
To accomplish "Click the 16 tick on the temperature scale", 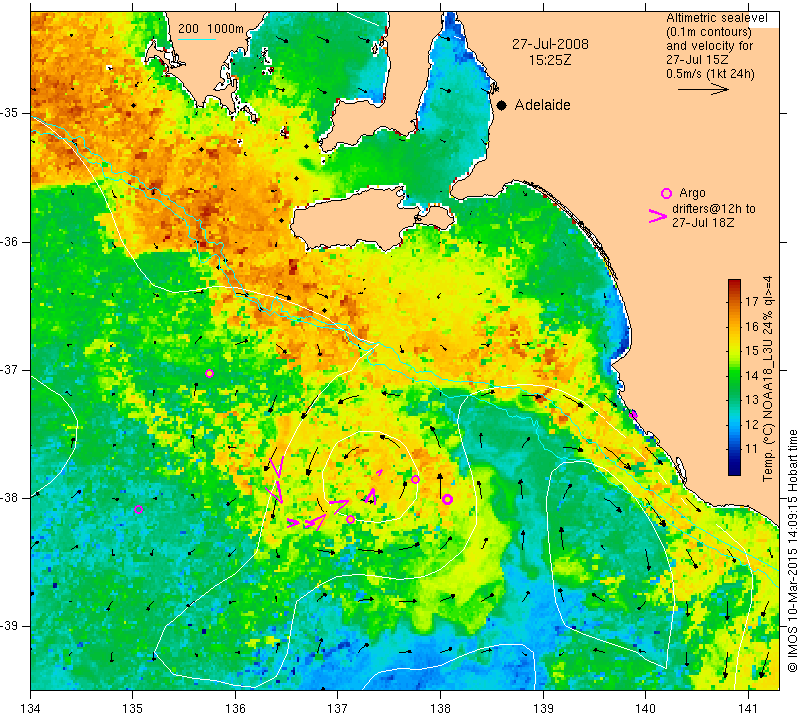I will tap(752, 326).
